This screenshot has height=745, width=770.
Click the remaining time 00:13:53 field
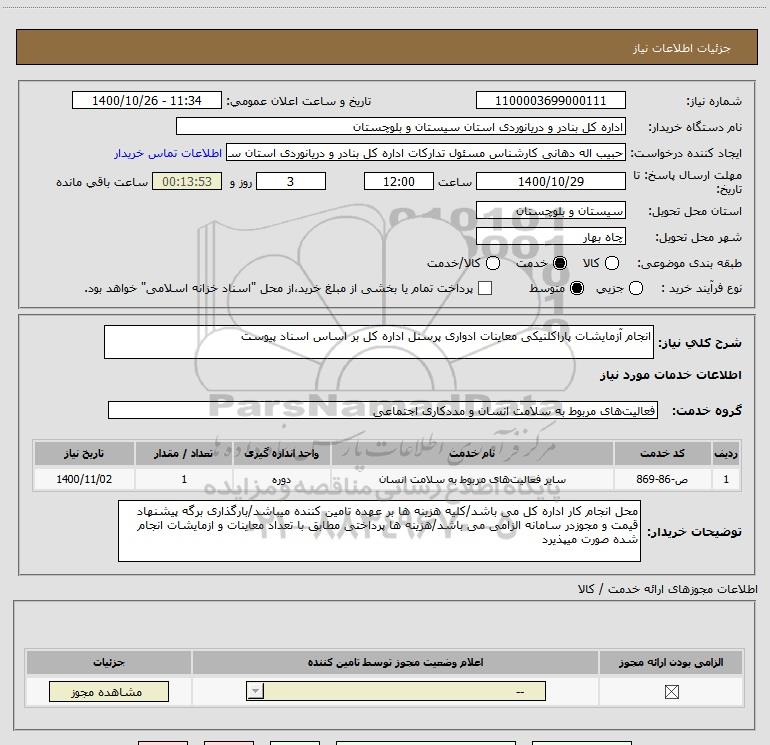[x=187, y=181]
